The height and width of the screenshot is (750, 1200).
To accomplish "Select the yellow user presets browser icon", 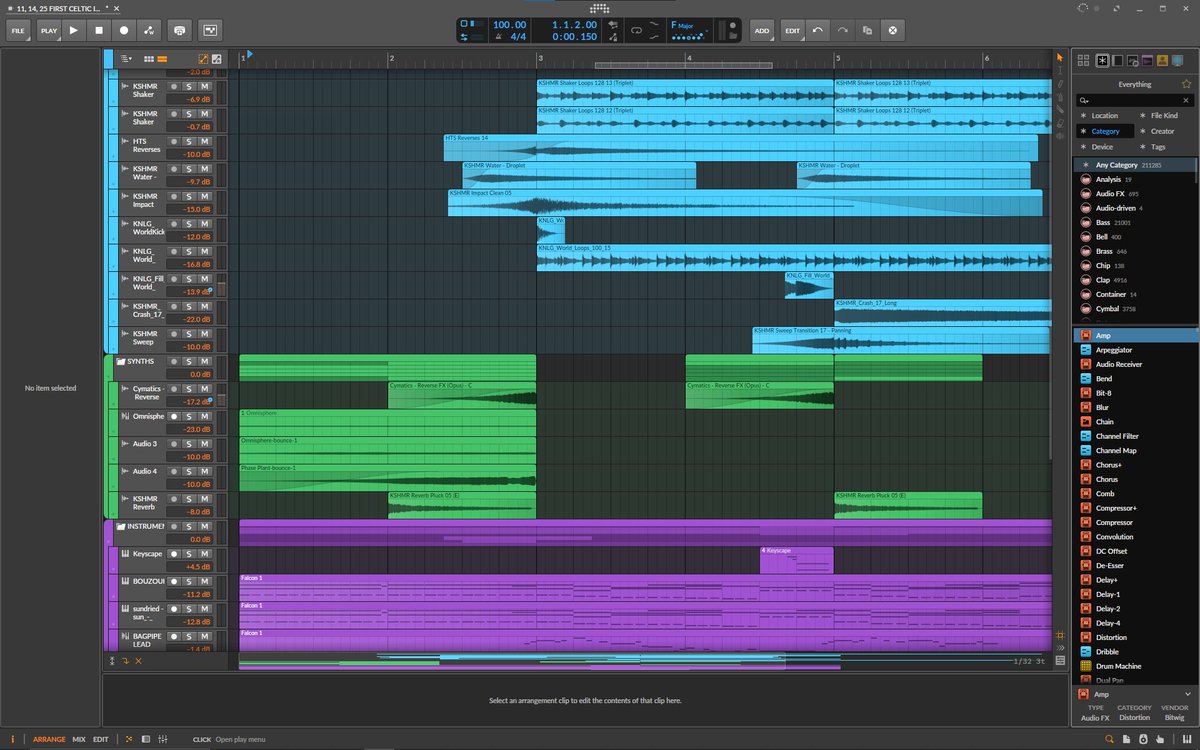I will 1162,61.
